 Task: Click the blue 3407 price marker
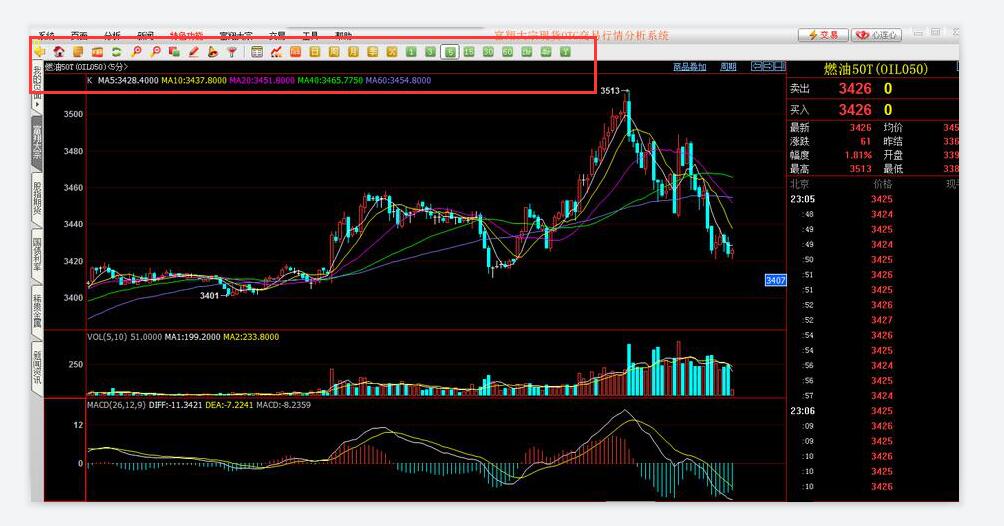point(775,280)
